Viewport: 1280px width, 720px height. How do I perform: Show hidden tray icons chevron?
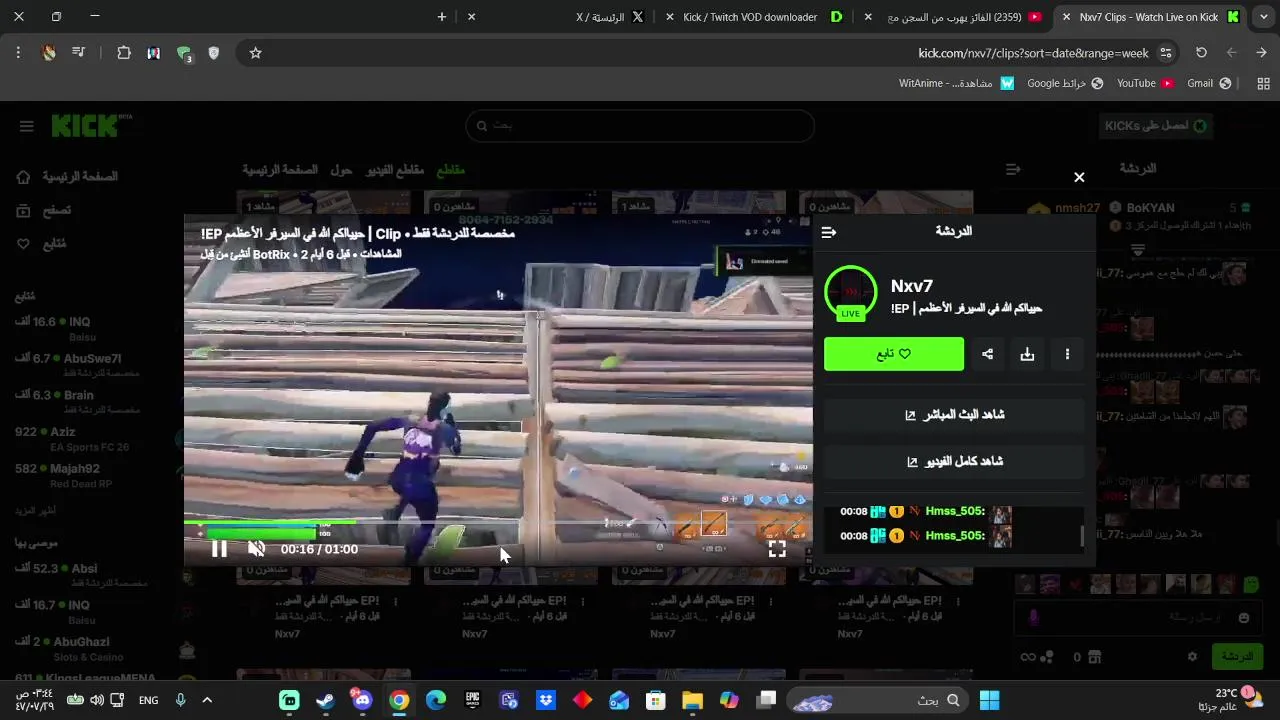pos(207,700)
